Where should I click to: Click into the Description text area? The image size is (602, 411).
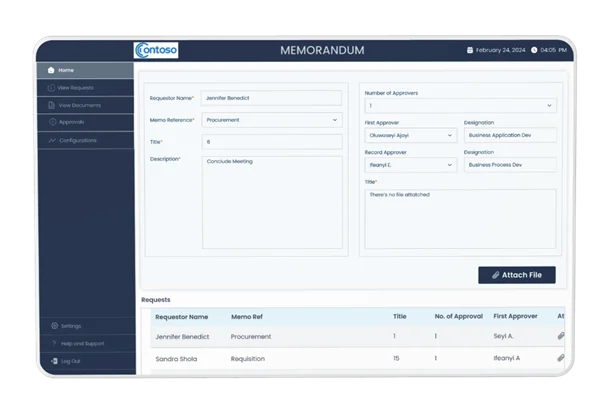coord(270,200)
